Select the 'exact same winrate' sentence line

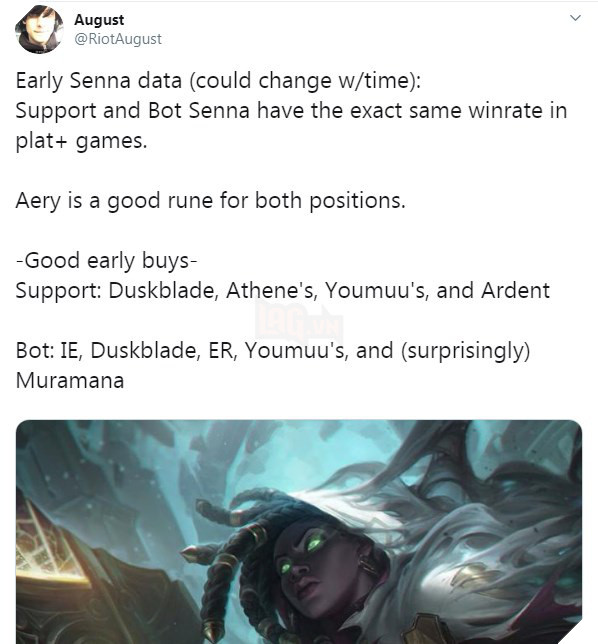291,111
